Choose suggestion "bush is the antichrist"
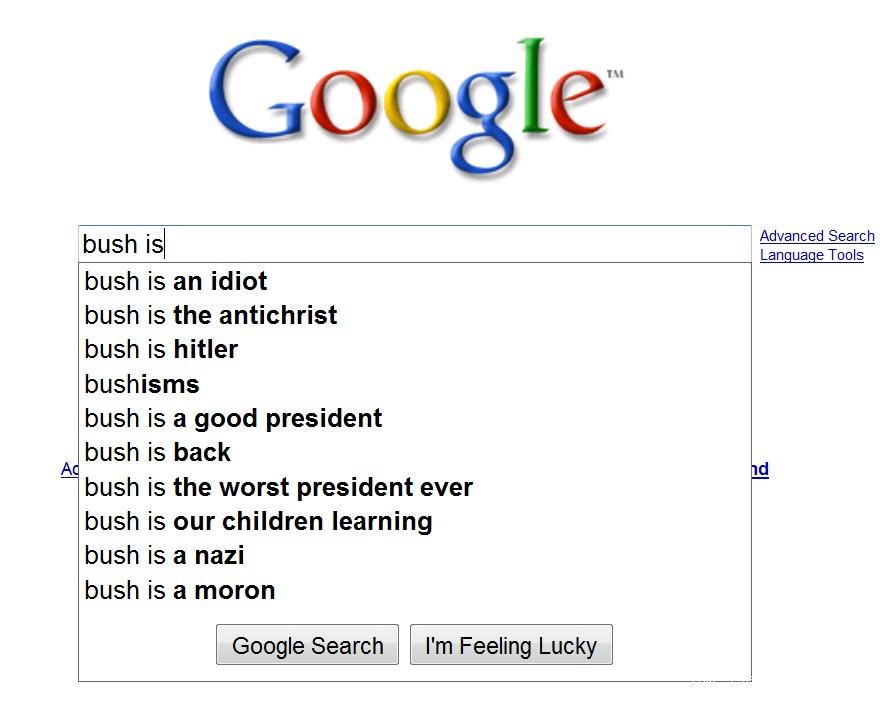This screenshot has height=707, width=891. [x=415, y=315]
